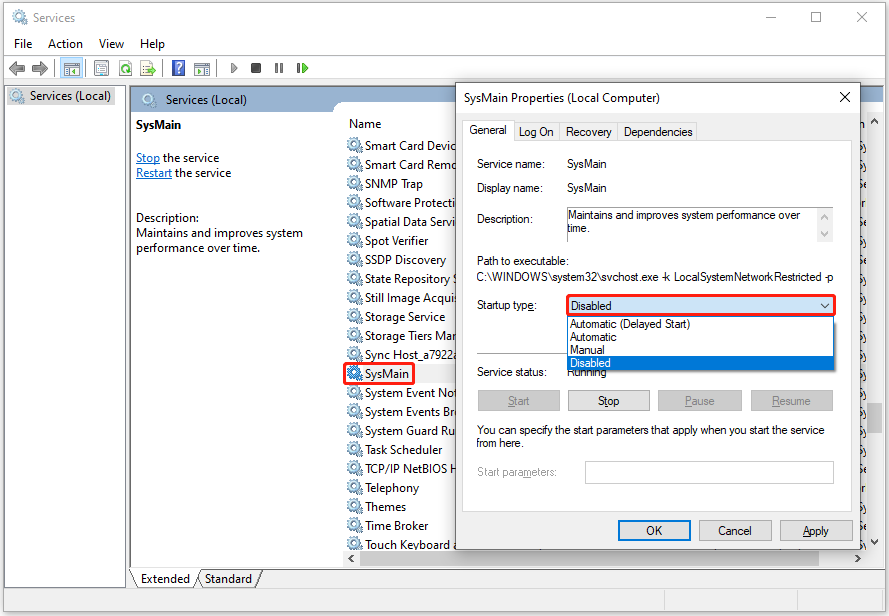This screenshot has height=616, width=889.
Task: Click the Export List toolbar icon
Action: (x=148, y=69)
